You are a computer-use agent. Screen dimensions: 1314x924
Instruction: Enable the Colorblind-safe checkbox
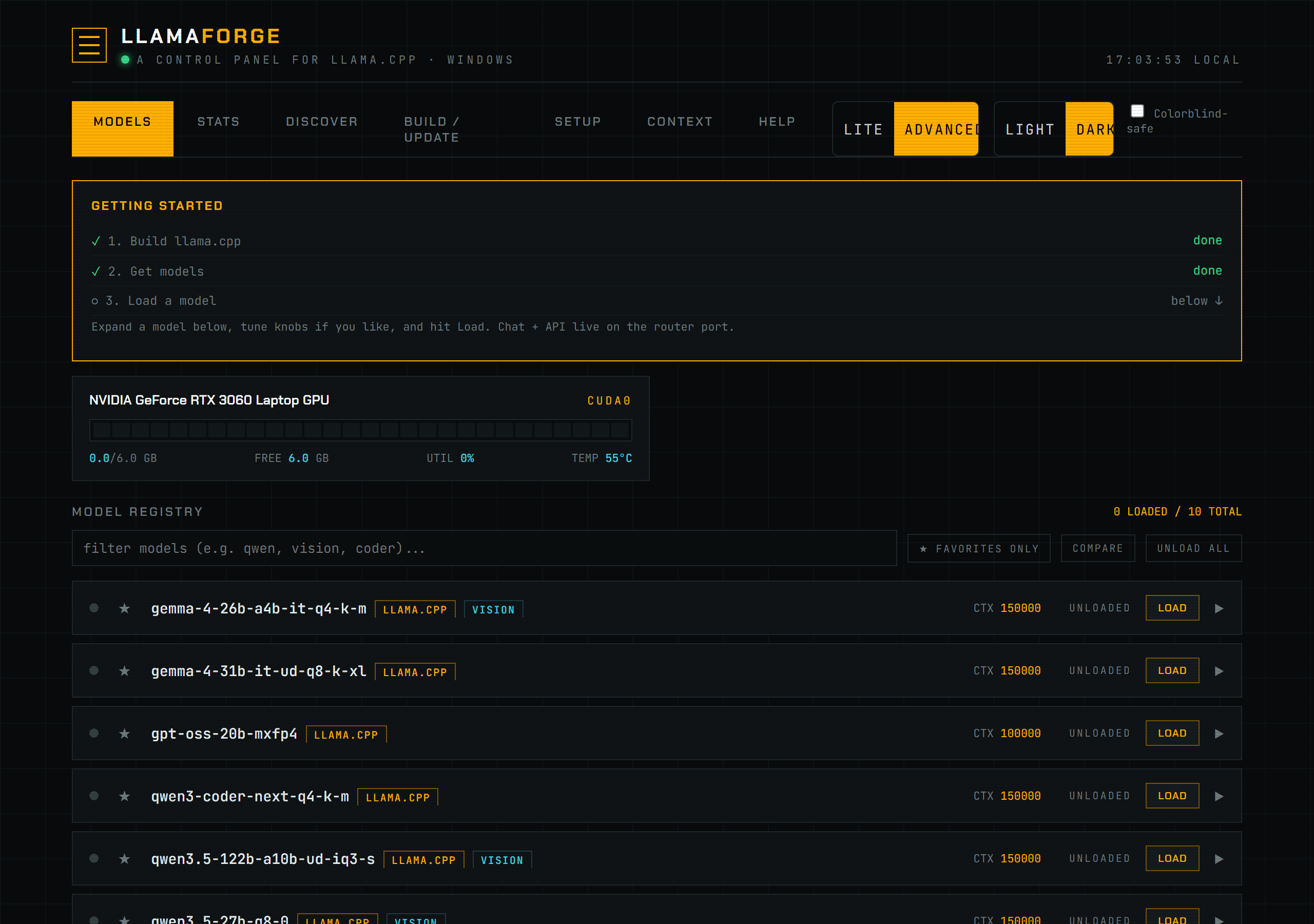pyautogui.click(x=1137, y=111)
